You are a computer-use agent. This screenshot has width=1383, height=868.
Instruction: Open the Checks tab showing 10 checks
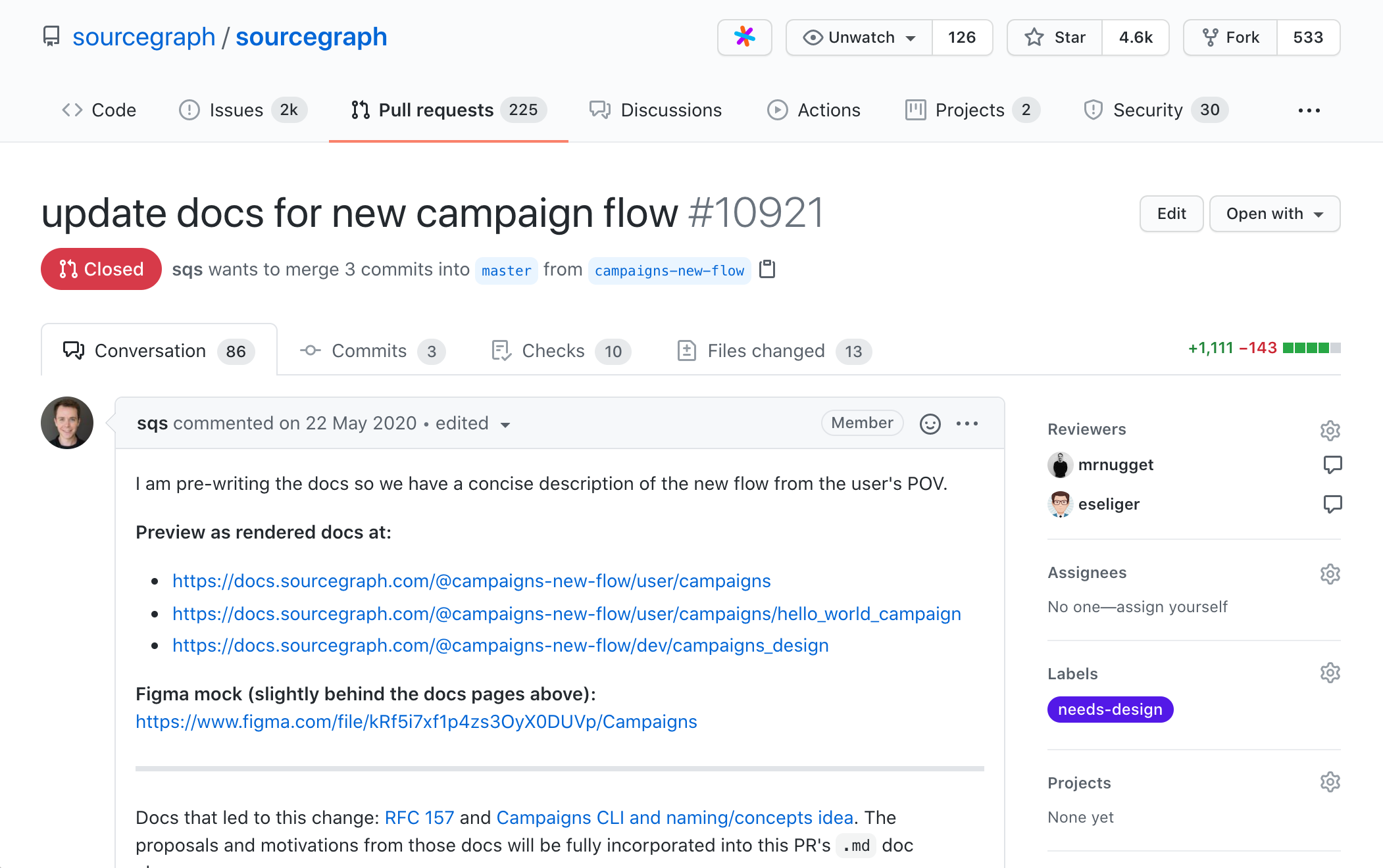(x=553, y=350)
